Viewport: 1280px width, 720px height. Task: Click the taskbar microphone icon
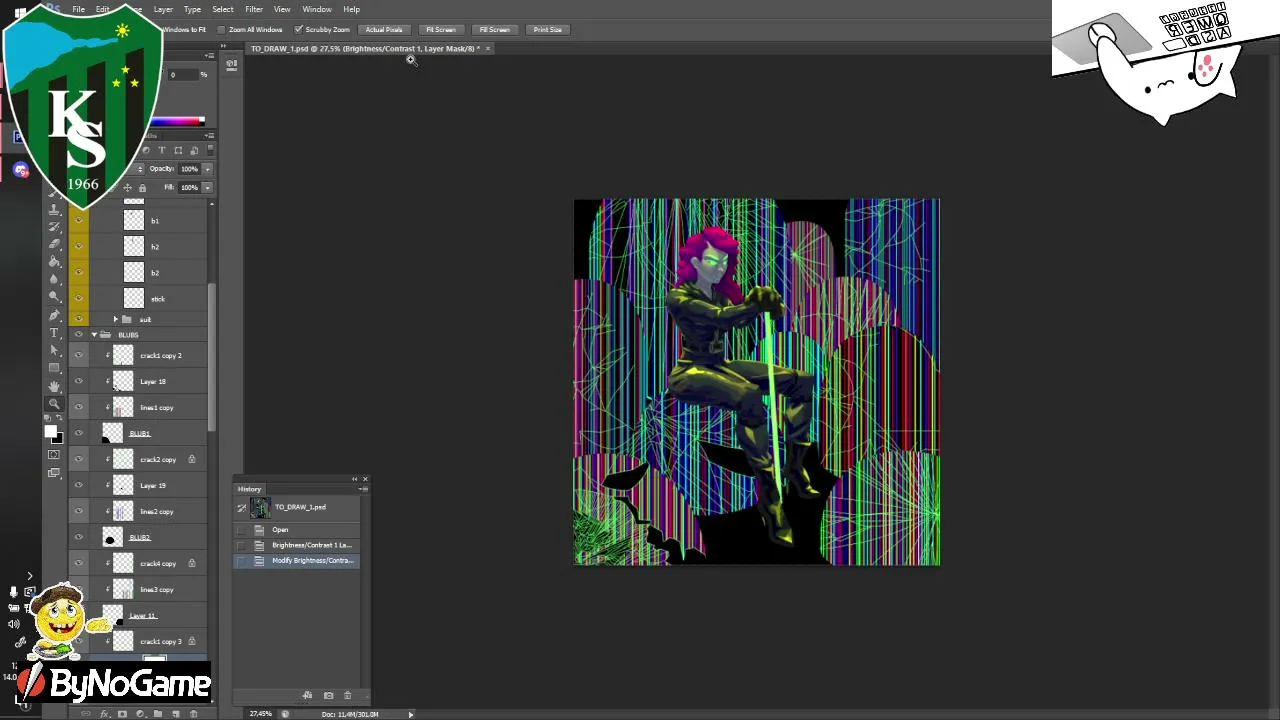coord(14,592)
